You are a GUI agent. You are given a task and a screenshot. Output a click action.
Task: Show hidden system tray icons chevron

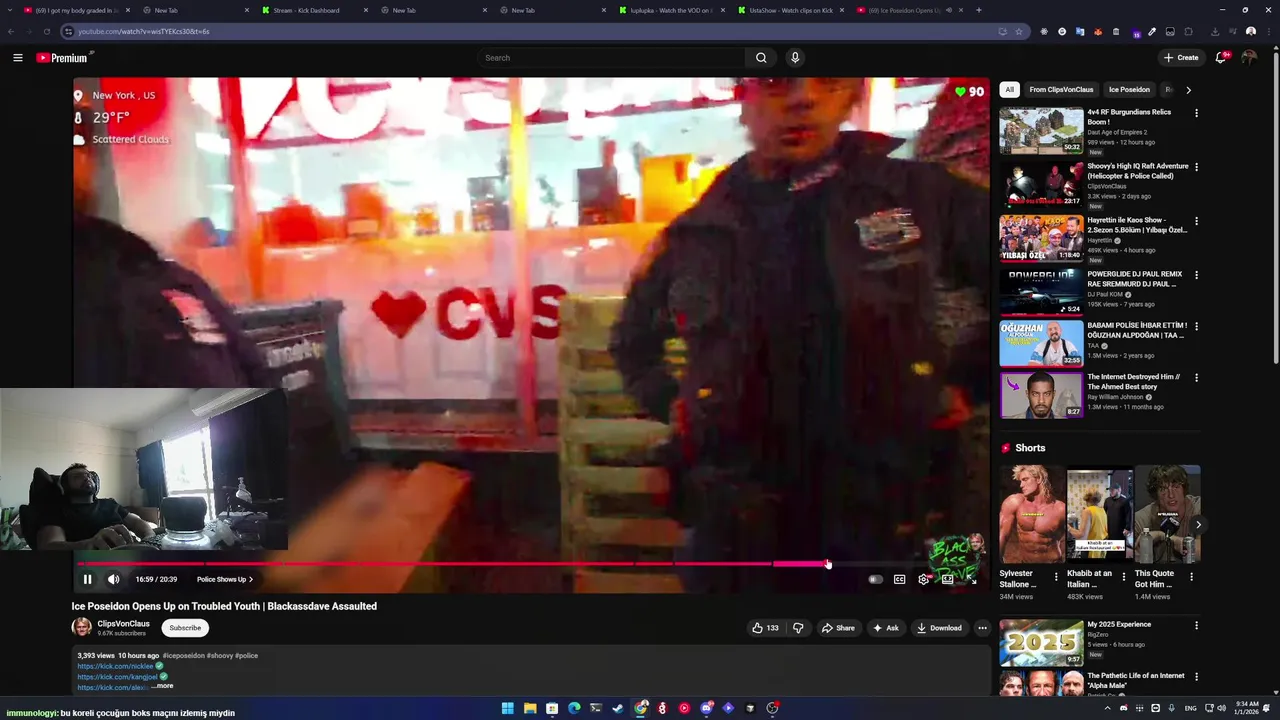click(x=1107, y=708)
